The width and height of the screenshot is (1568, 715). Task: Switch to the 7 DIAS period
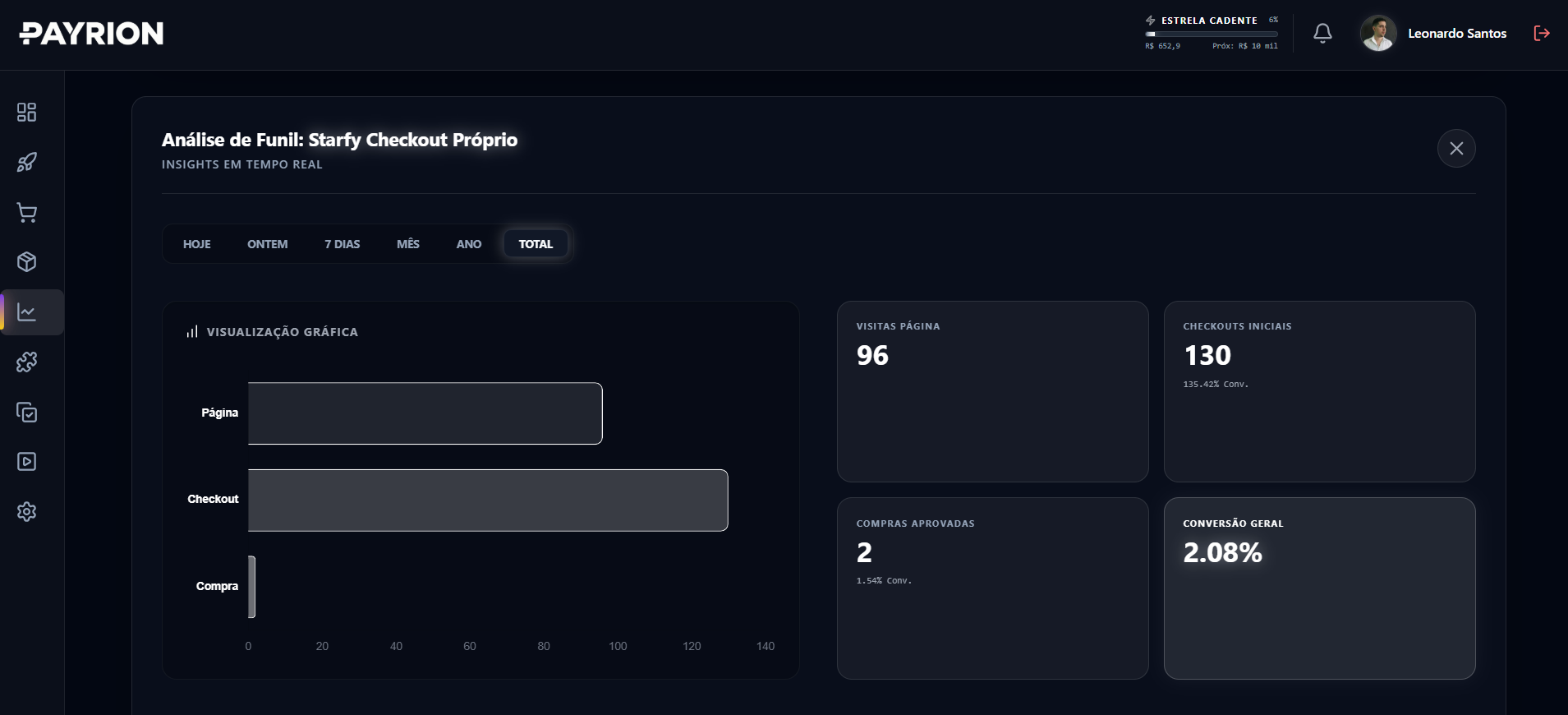pyautogui.click(x=342, y=243)
